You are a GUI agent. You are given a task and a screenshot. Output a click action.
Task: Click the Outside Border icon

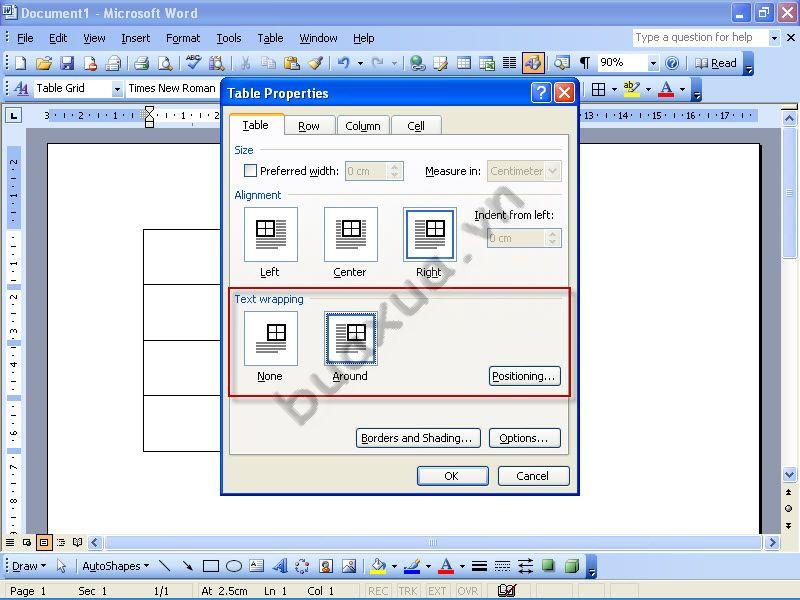click(598, 90)
